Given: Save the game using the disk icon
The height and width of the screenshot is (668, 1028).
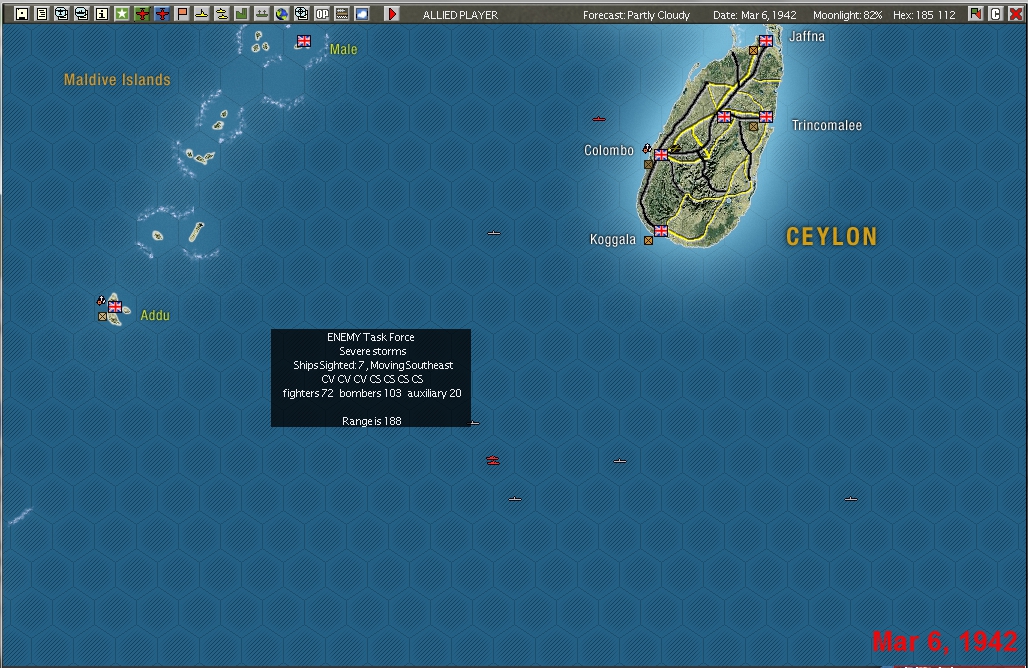Looking at the screenshot, I should (22, 13).
